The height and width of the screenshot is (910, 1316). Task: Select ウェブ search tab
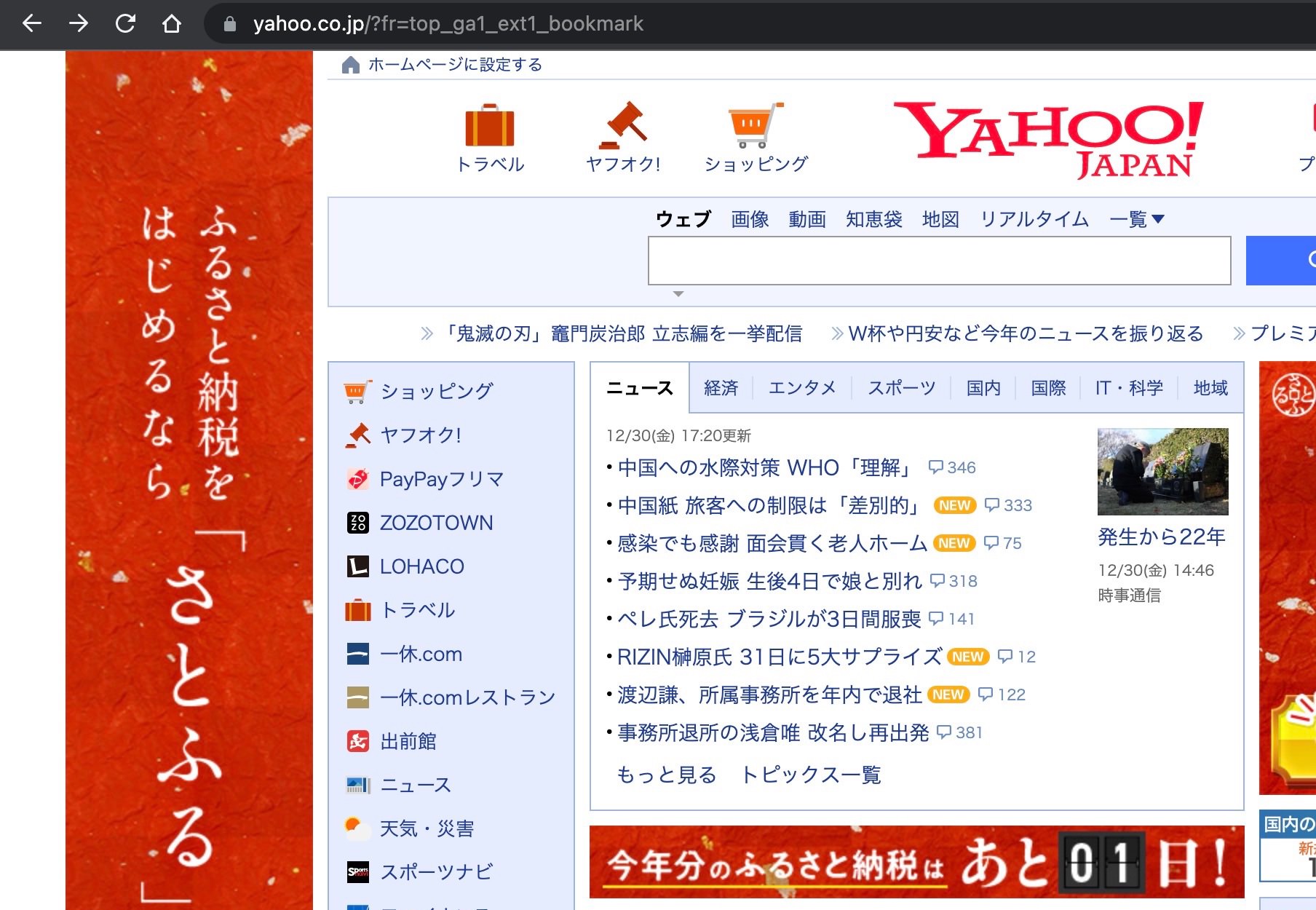pos(683,219)
